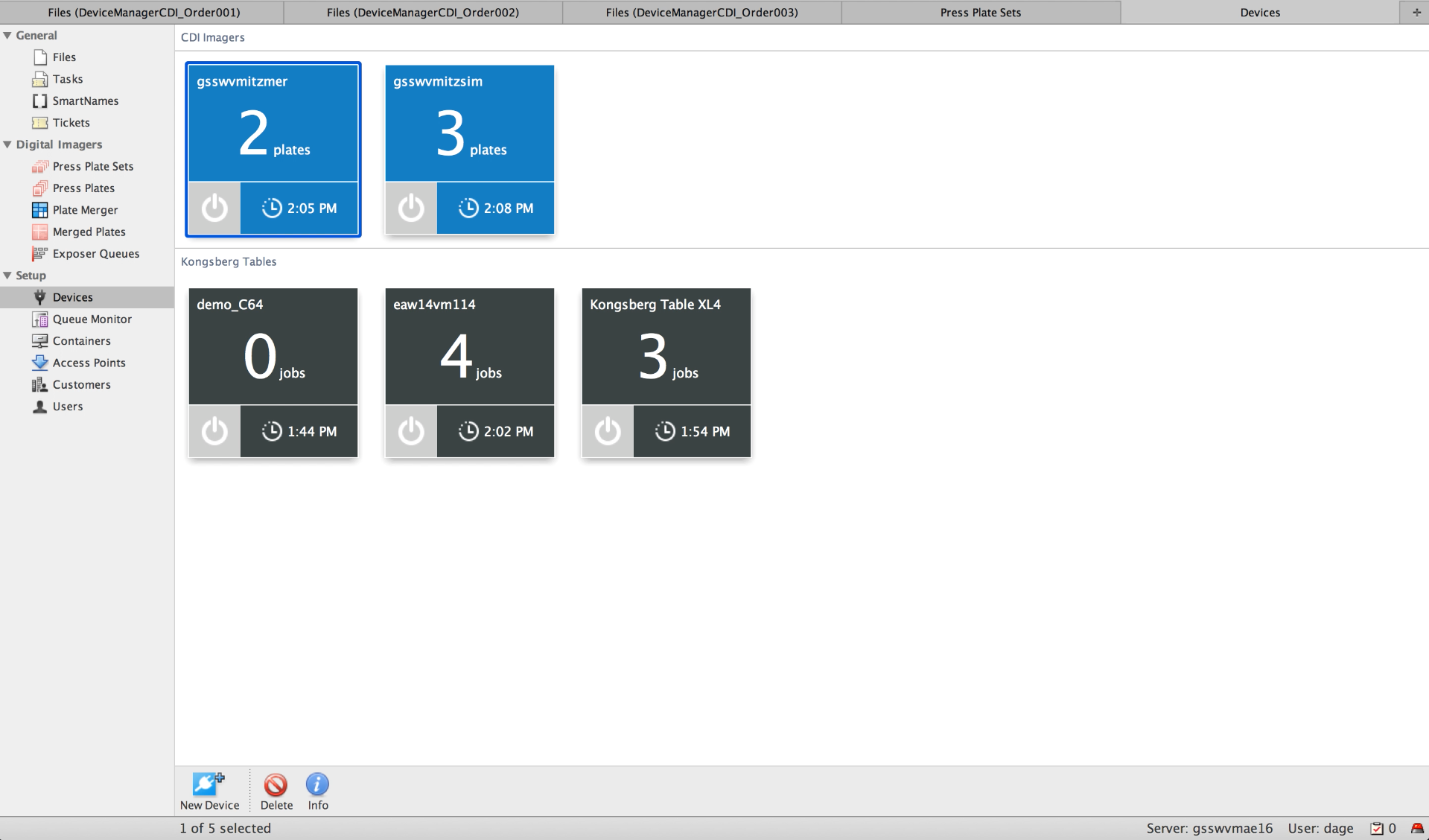This screenshot has width=1429, height=840.
Task: Switch to the Press Plate Sets tab
Action: point(980,13)
